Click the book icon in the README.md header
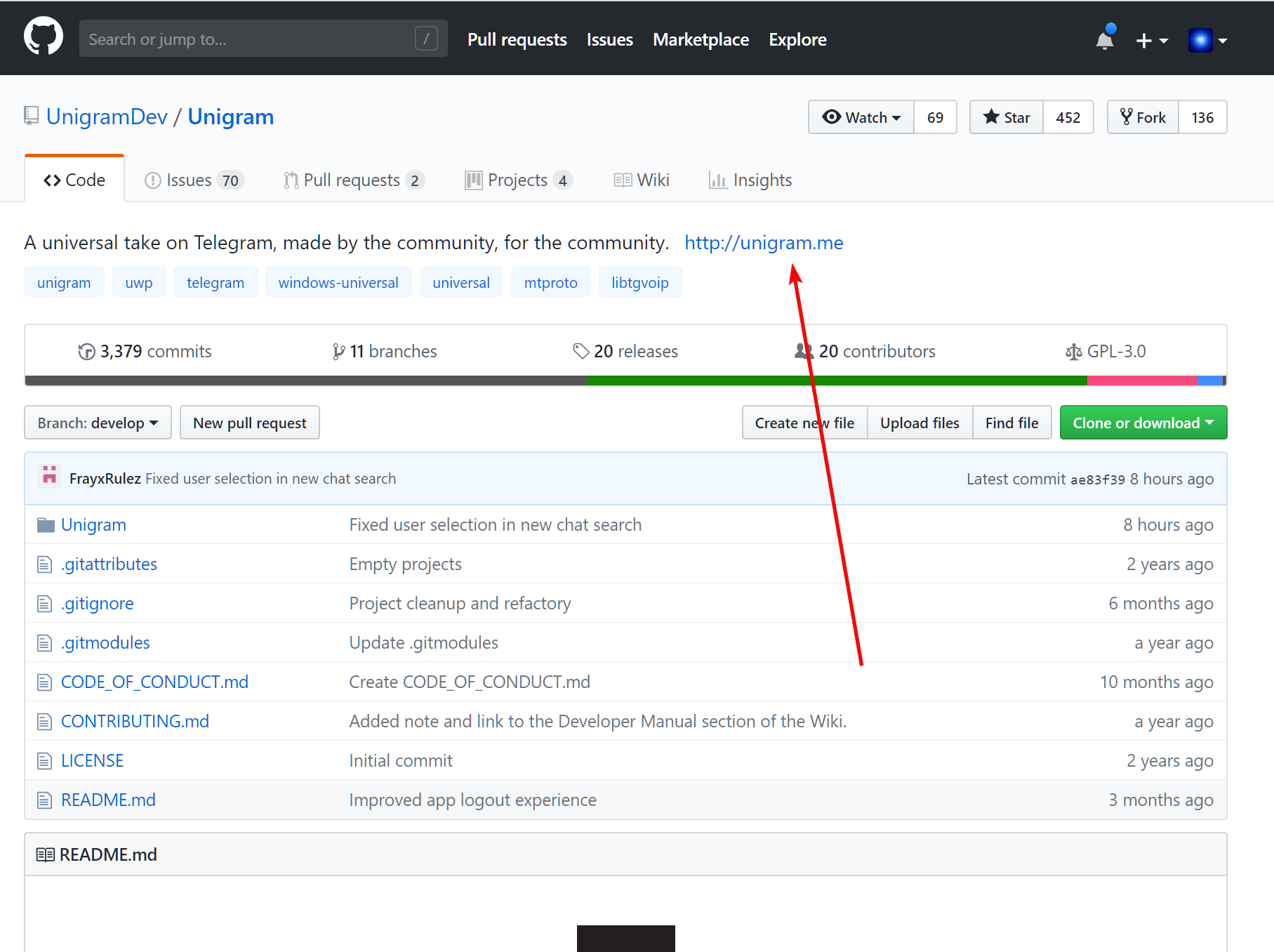The height and width of the screenshot is (952, 1274). tap(46, 854)
